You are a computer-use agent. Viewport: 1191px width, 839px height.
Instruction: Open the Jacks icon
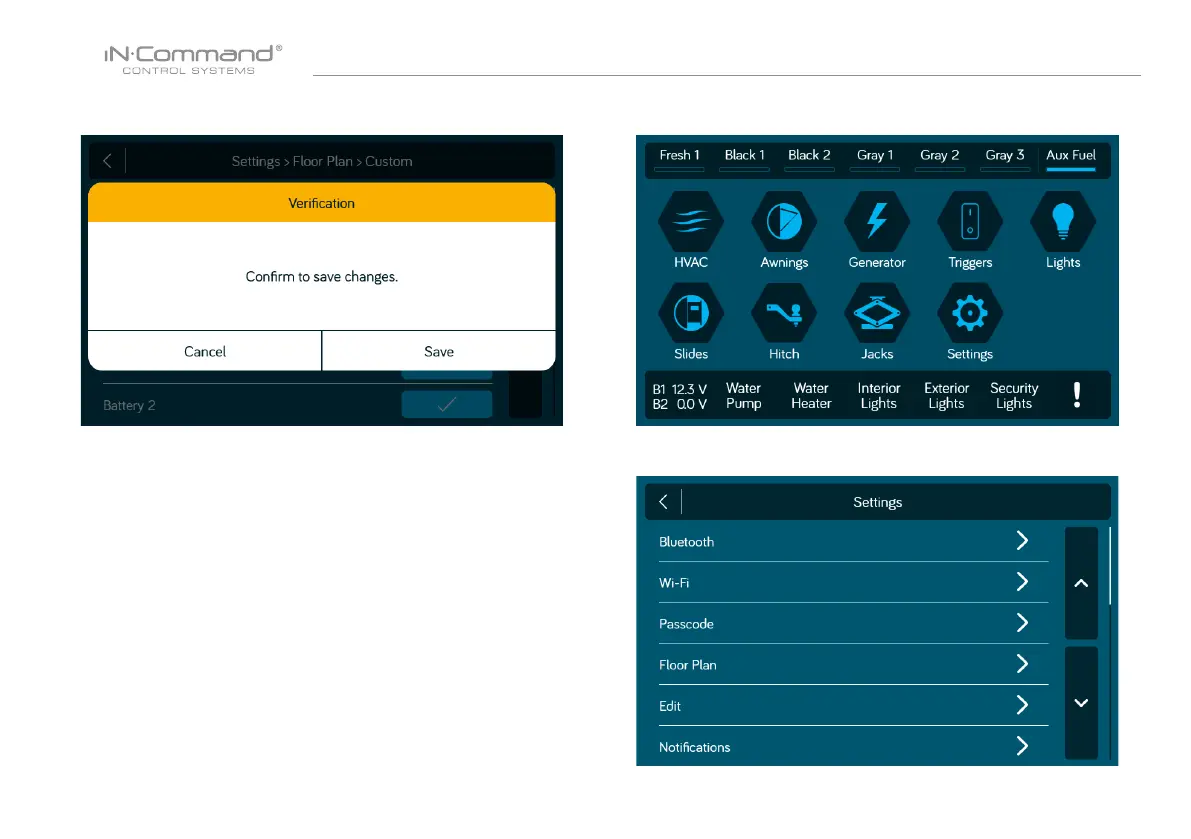pos(877,313)
